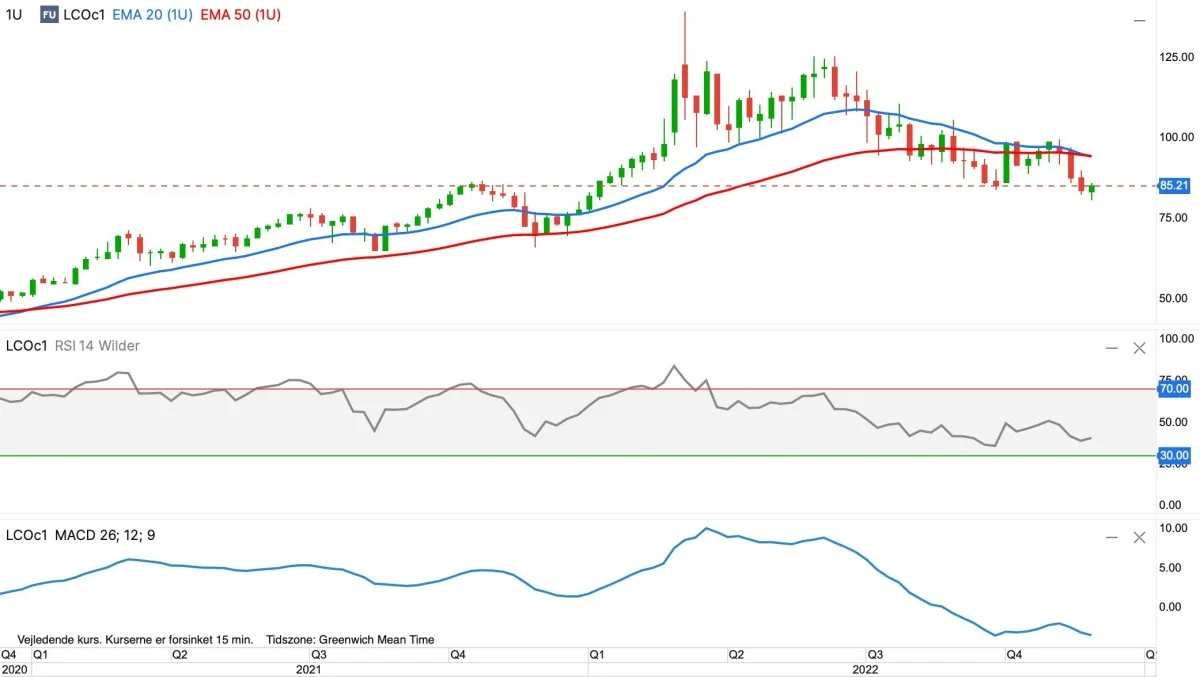Screen dimensions: 1200x677
Task: Minimize the MACD indicator panel
Action: click(1111, 537)
